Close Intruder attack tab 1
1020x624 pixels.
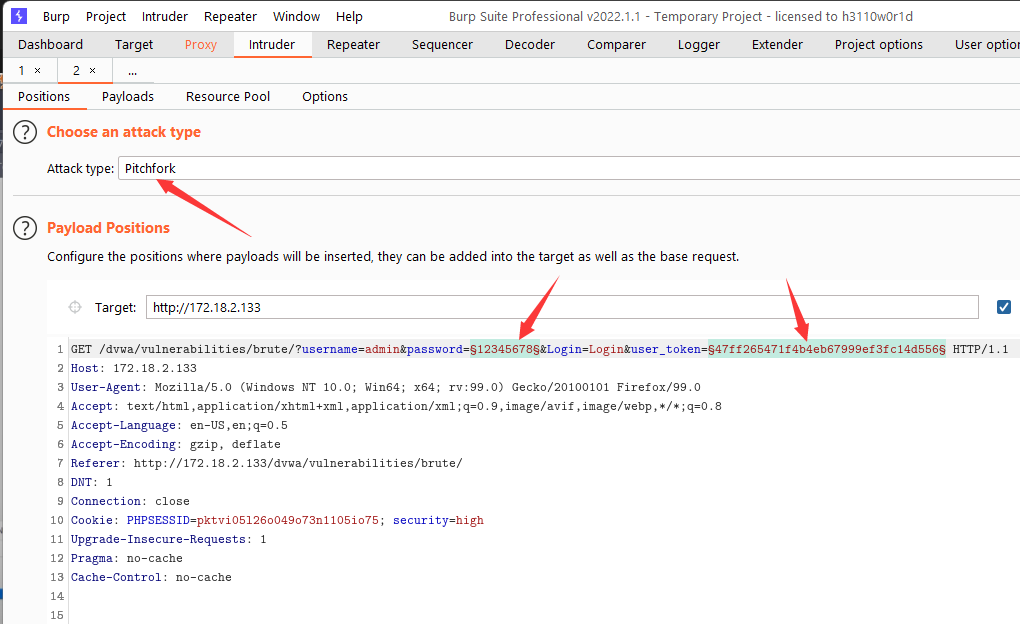pos(38,70)
